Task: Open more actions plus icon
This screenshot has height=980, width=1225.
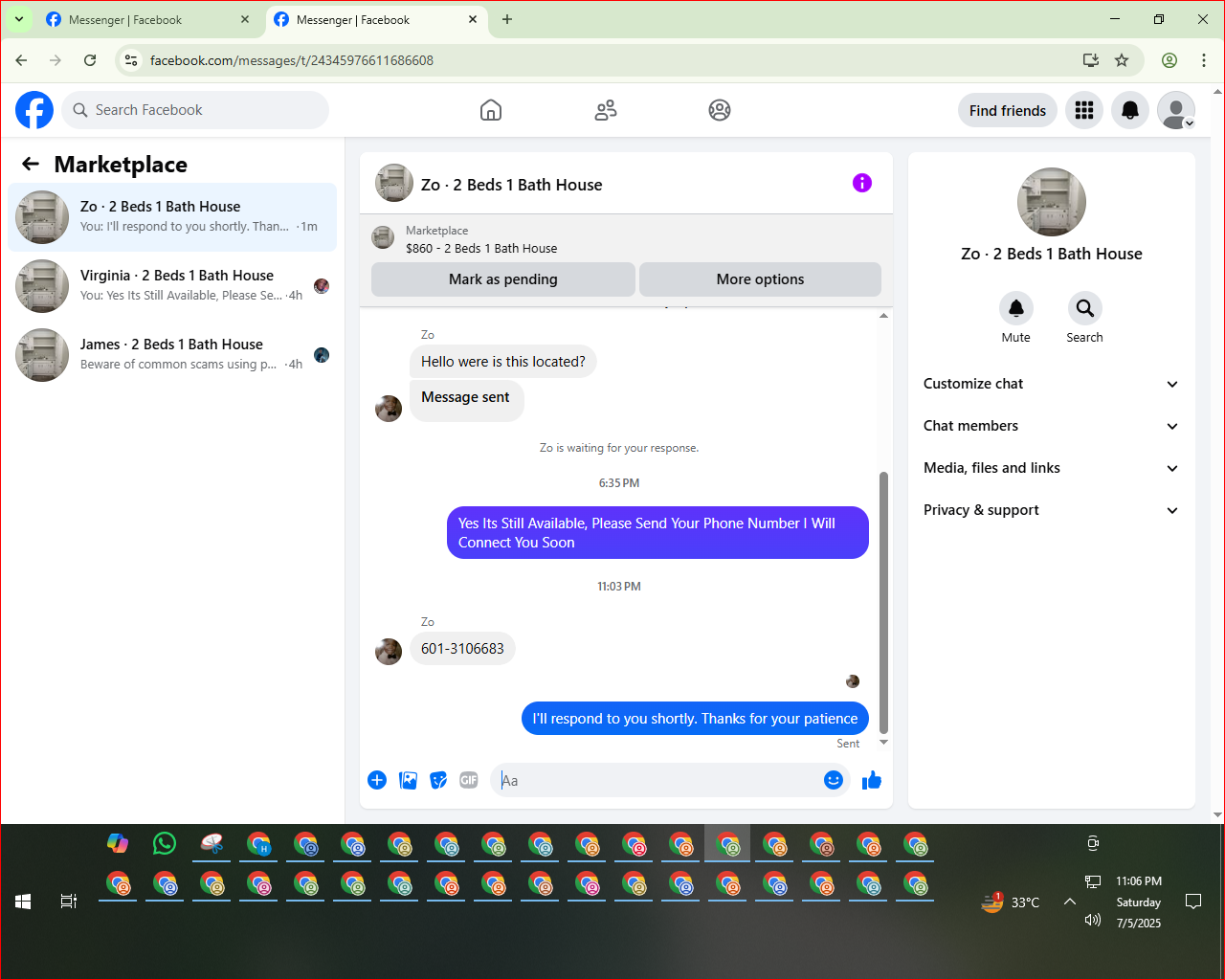Action: click(x=377, y=780)
